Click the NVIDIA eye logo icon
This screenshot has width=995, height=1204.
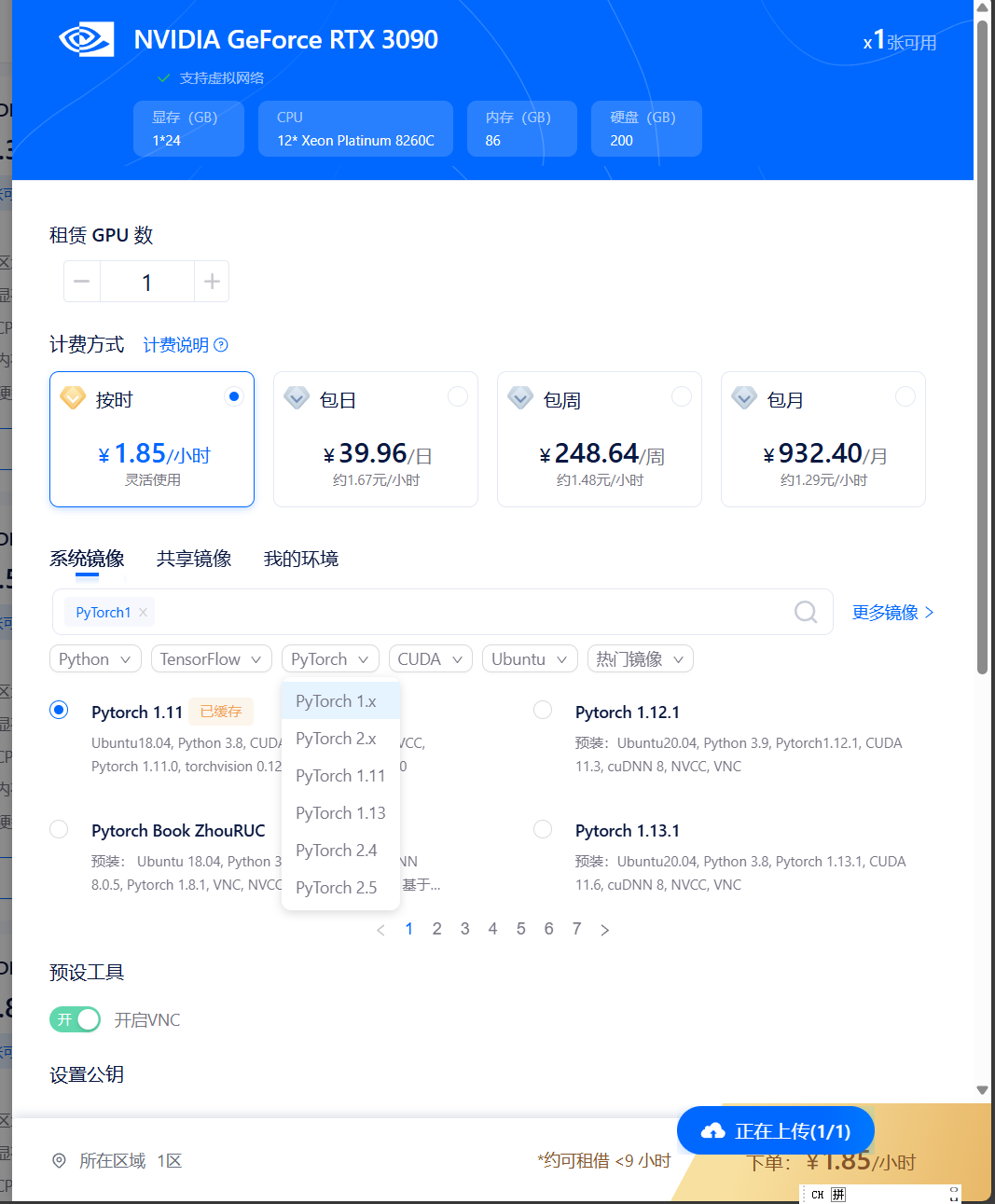click(x=86, y=39)
